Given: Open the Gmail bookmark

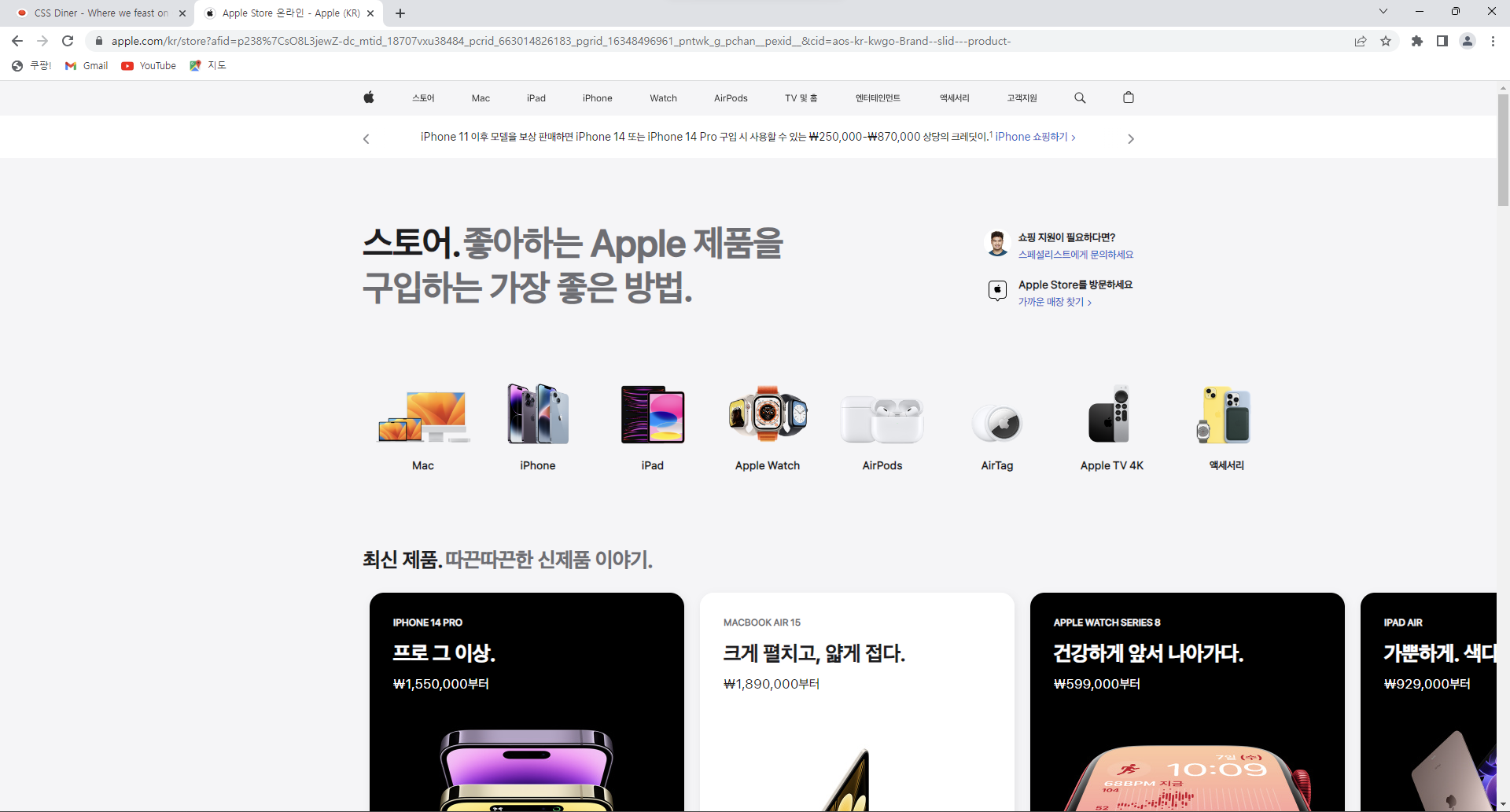Looking at the screenshot, I should tap(87, 66).
